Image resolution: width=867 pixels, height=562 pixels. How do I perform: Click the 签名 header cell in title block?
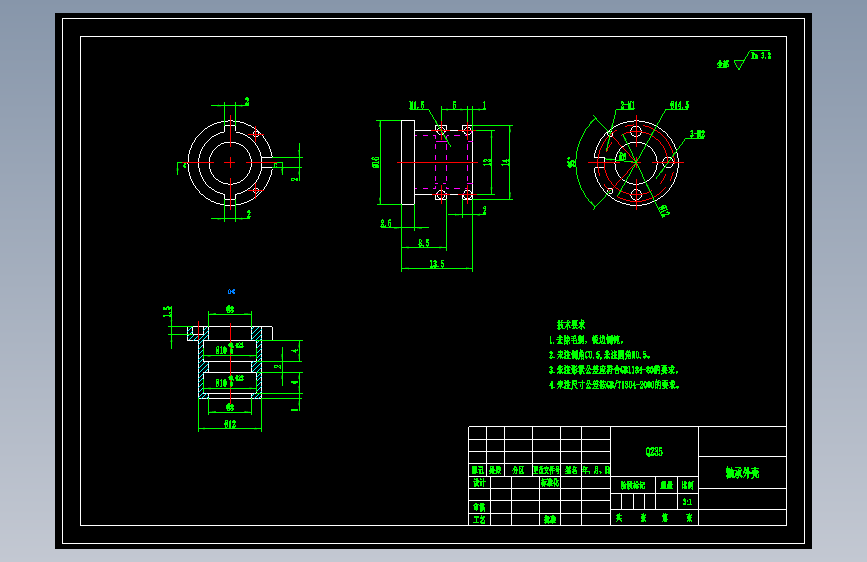tap(571, 470)
